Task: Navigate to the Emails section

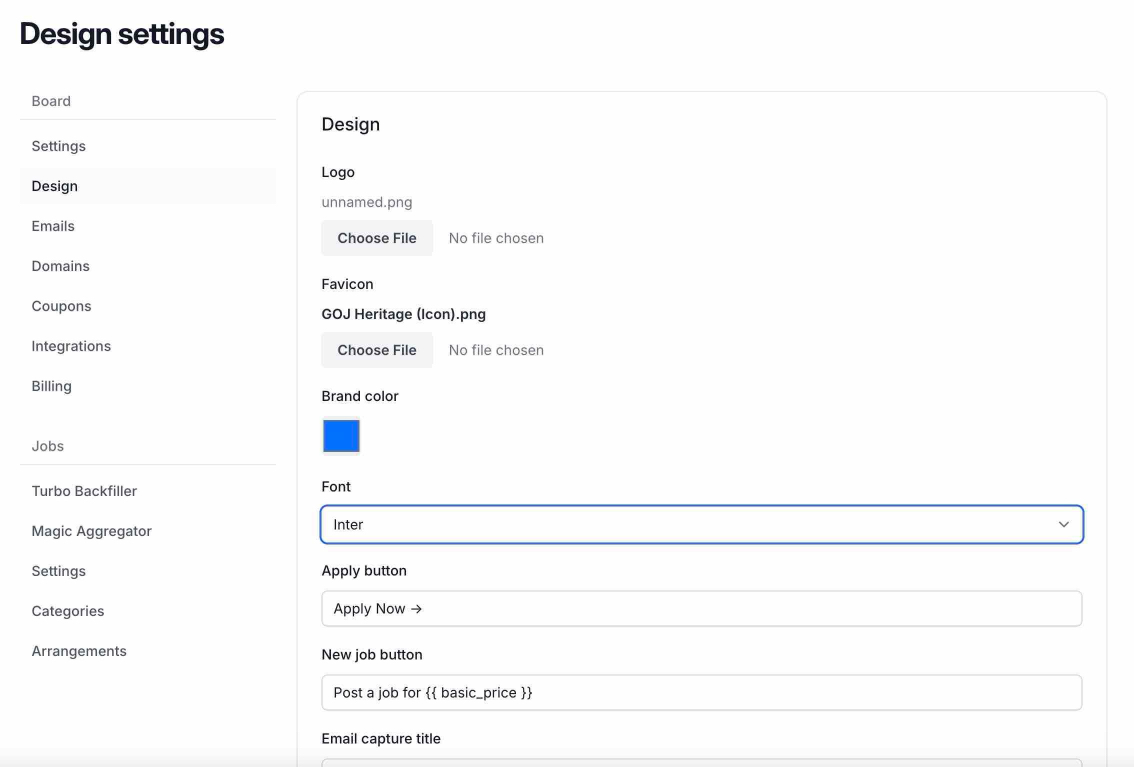Action: click(x=53, y=225)
